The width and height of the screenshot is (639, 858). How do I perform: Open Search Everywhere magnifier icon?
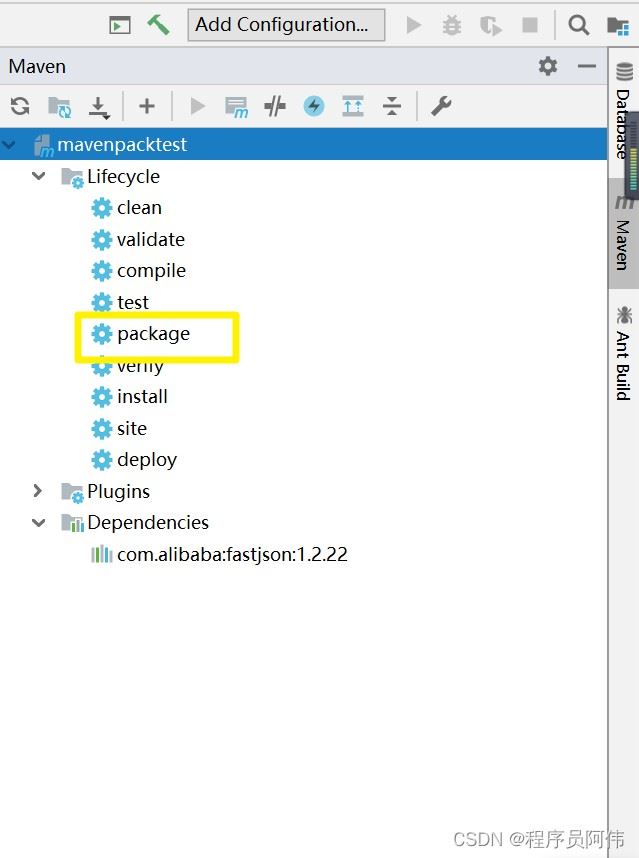[579, 25]
